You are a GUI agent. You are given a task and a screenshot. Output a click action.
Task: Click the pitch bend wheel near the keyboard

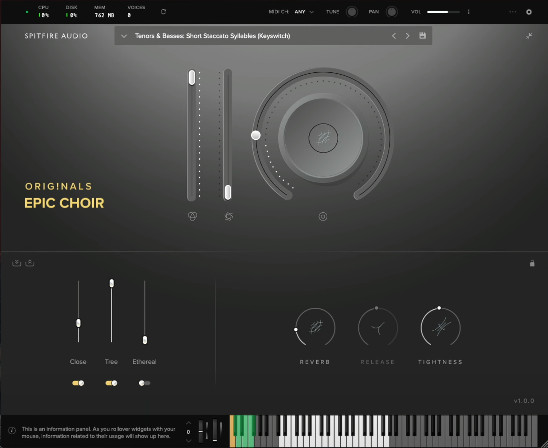coord(201,431)
